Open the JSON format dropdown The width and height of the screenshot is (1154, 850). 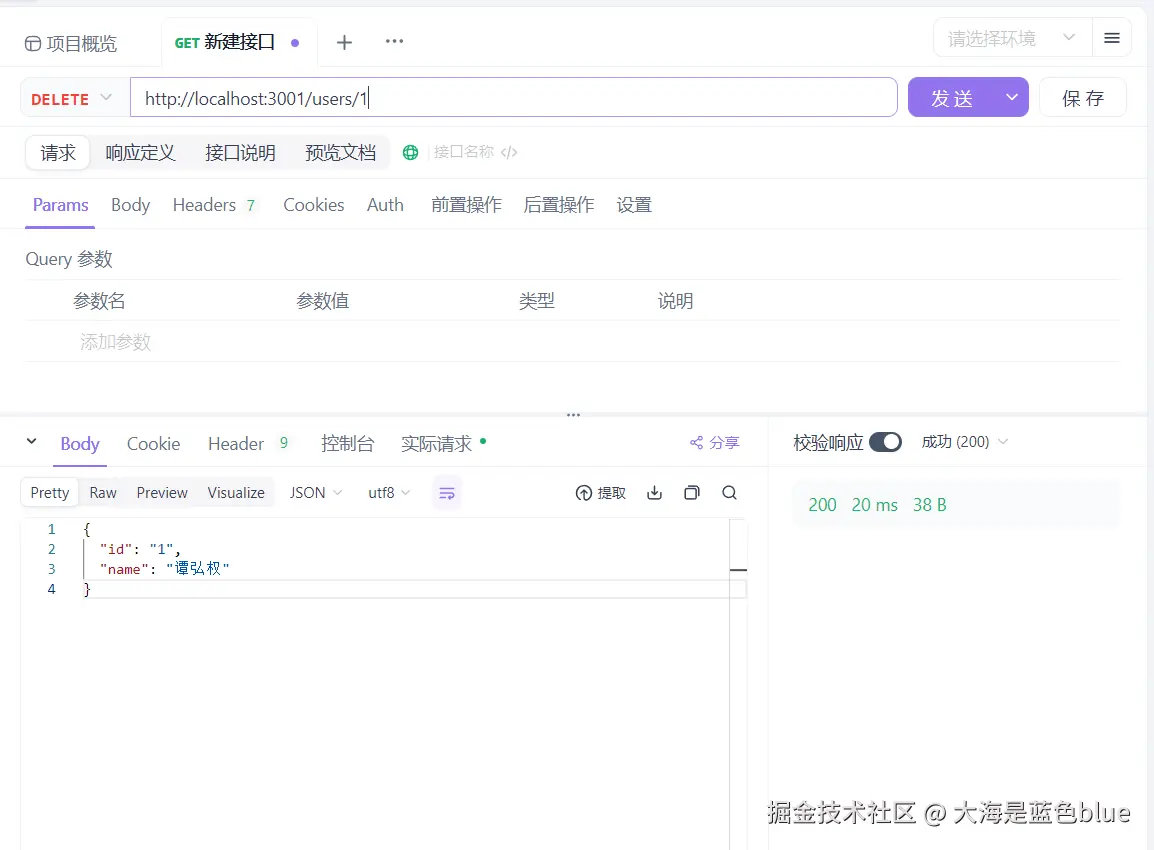pos(316,492)
